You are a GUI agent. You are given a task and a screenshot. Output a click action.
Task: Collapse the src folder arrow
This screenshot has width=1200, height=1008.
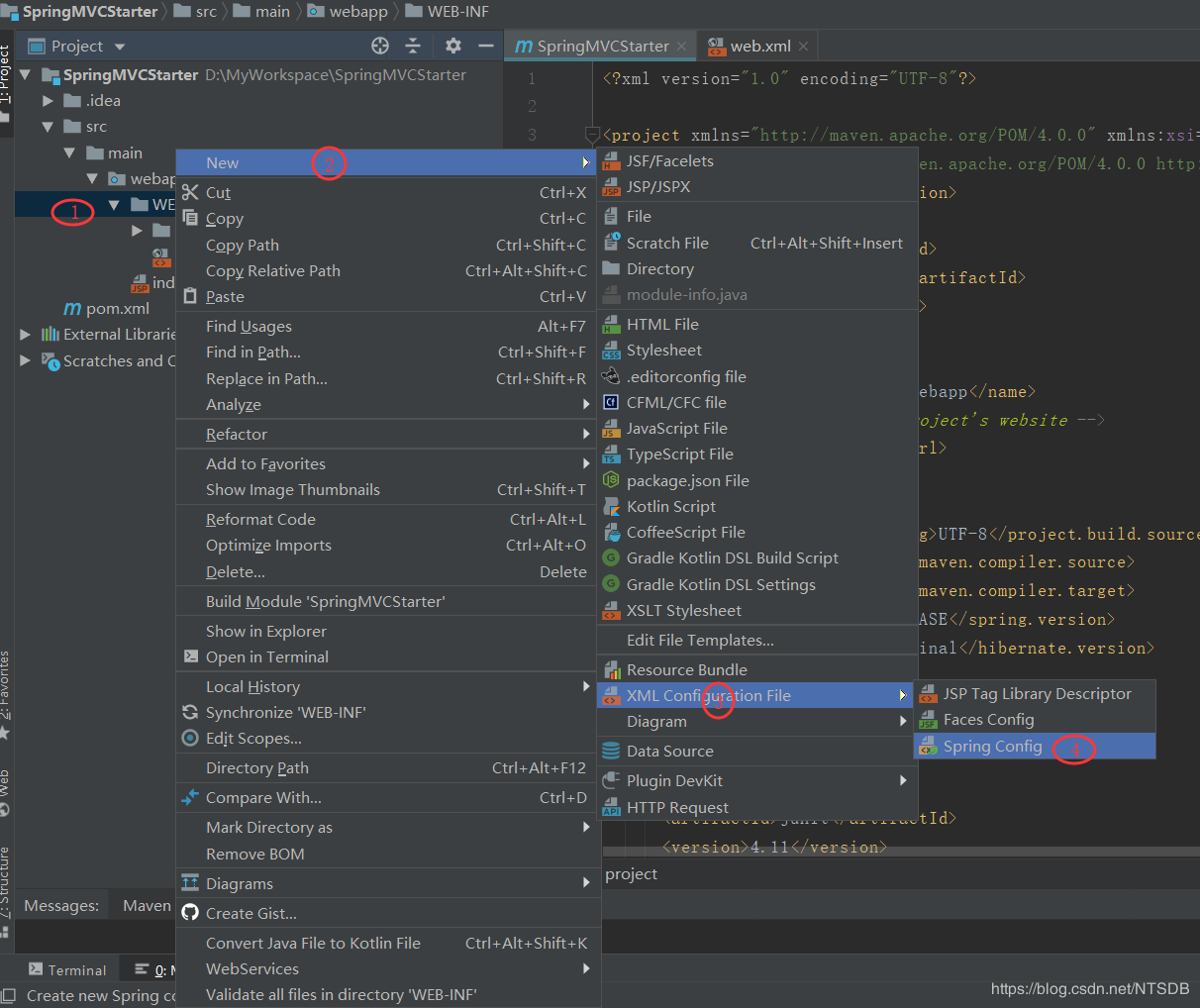pyautogui.click(x=48, y=127)
